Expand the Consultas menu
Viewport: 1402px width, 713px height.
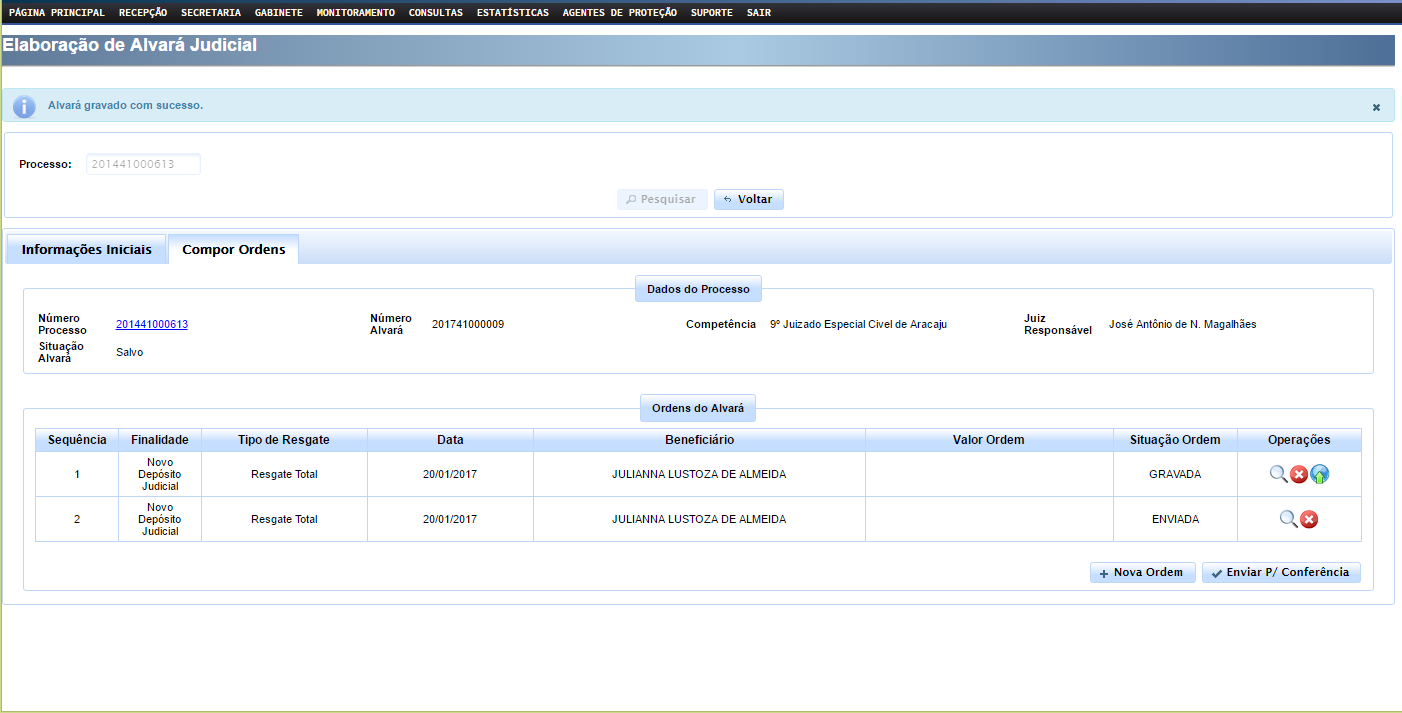(436, 13)
